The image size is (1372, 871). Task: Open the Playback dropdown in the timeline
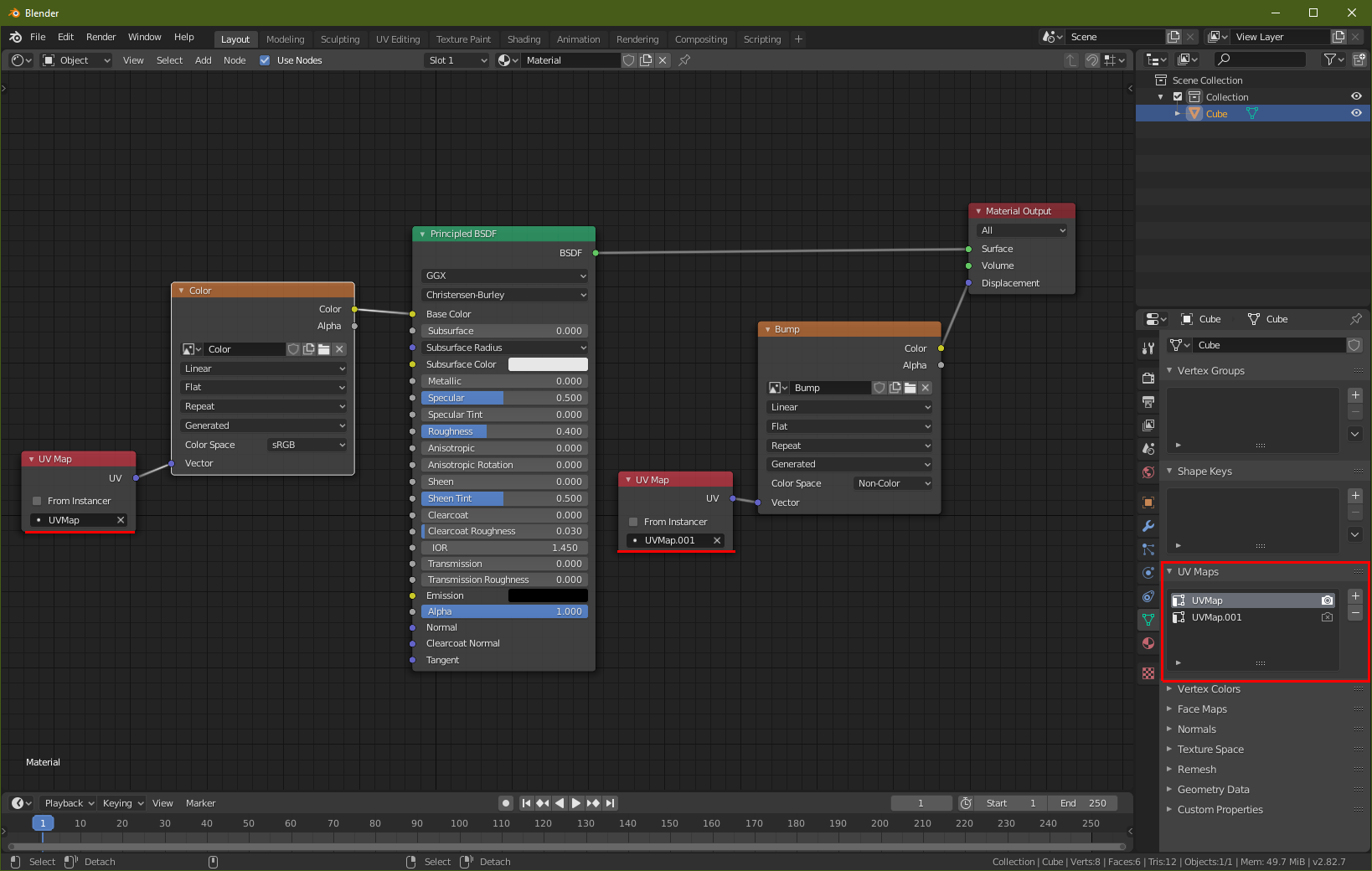point(69,803)
